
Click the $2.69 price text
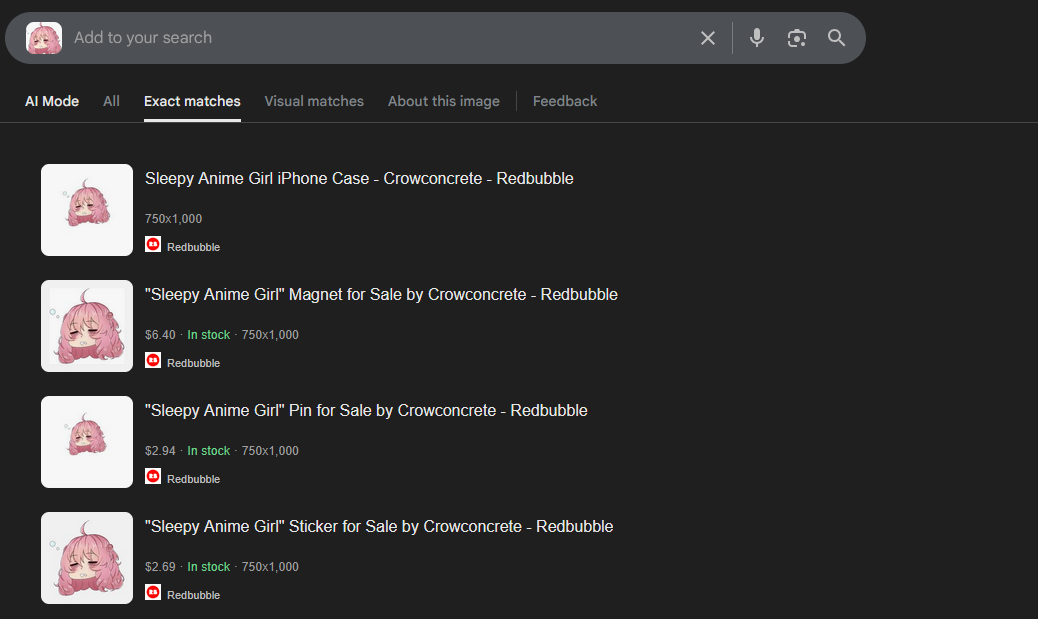tap(160, 567)
